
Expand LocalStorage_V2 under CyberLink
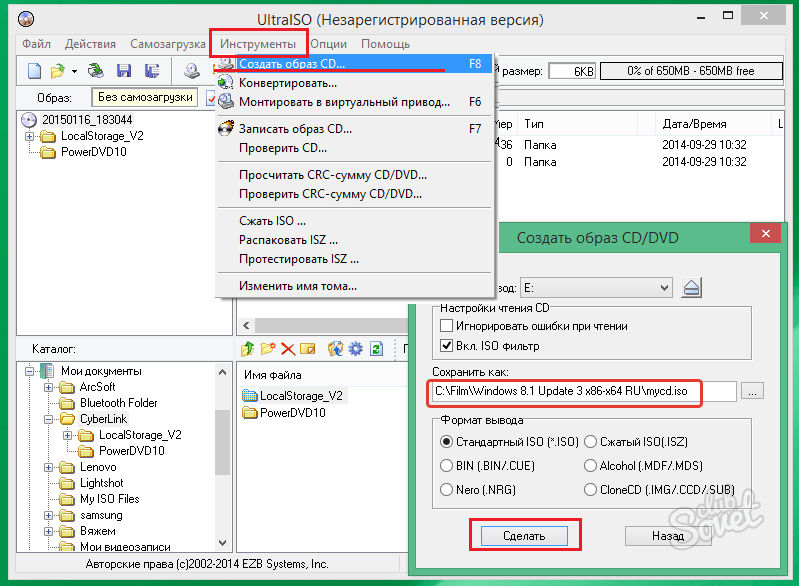click(67, 435)
